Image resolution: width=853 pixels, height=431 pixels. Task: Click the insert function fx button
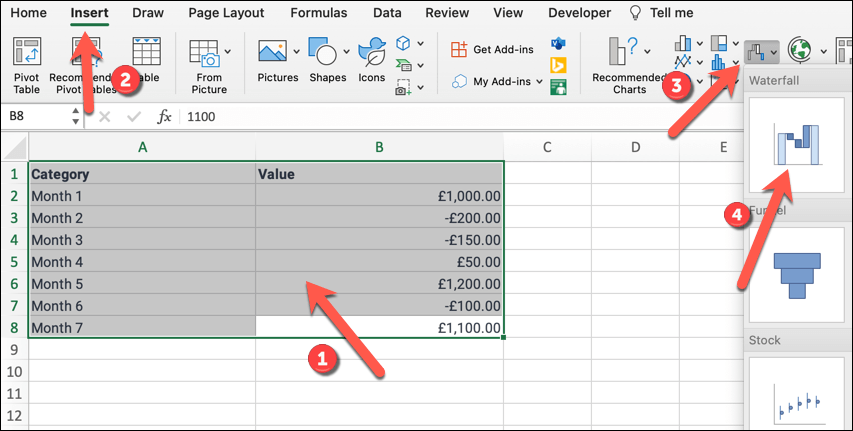[x=165, y=117]
